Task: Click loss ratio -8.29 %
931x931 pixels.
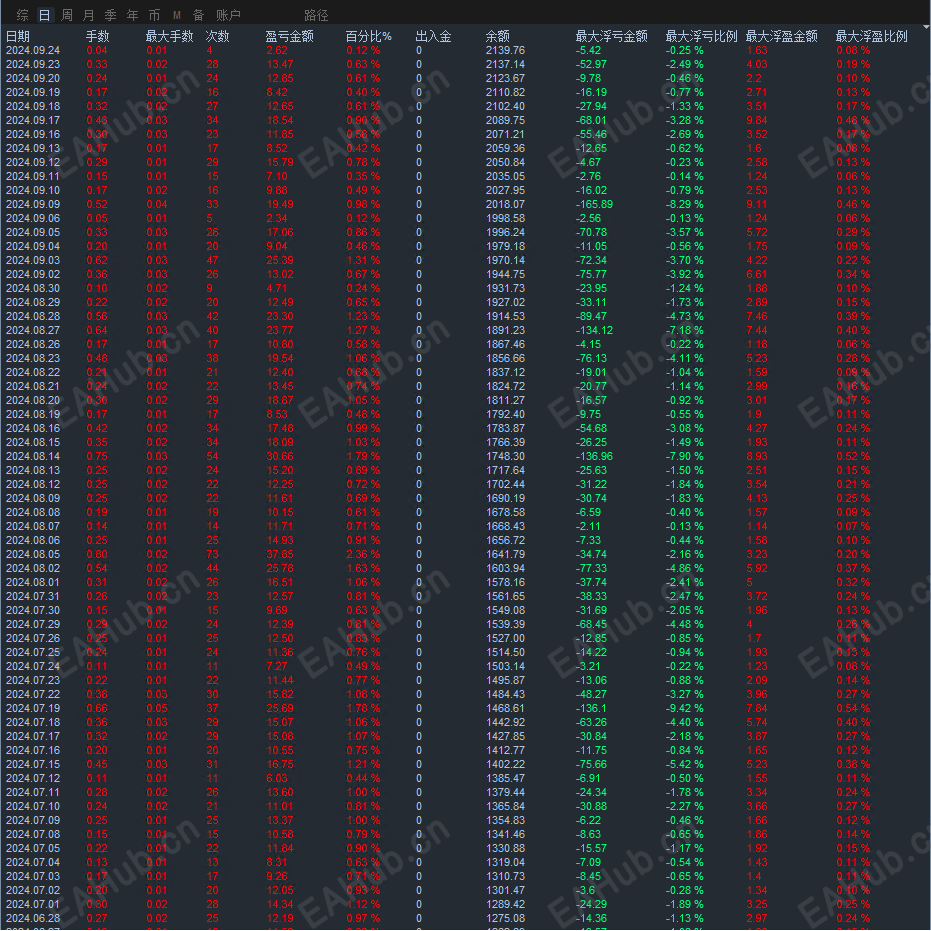Action: (x=684, y=204)
